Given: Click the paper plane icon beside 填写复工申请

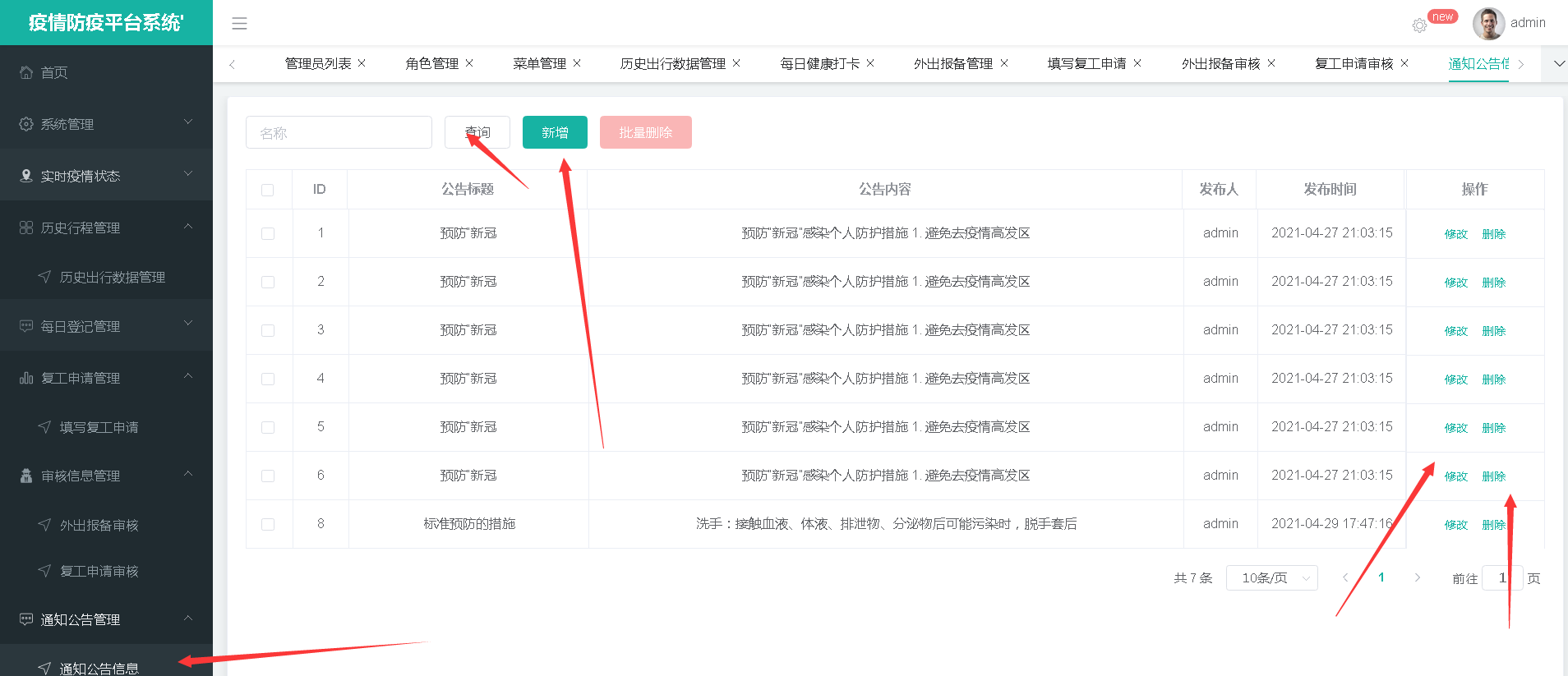Looking at the screenshot, I should (x=45, y=427).
